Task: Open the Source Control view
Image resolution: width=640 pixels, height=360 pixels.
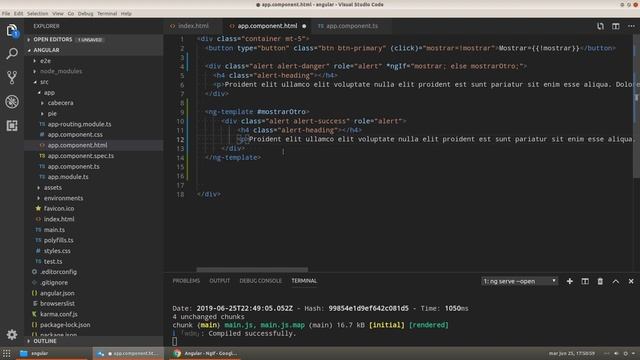Action: coord(12,78)
